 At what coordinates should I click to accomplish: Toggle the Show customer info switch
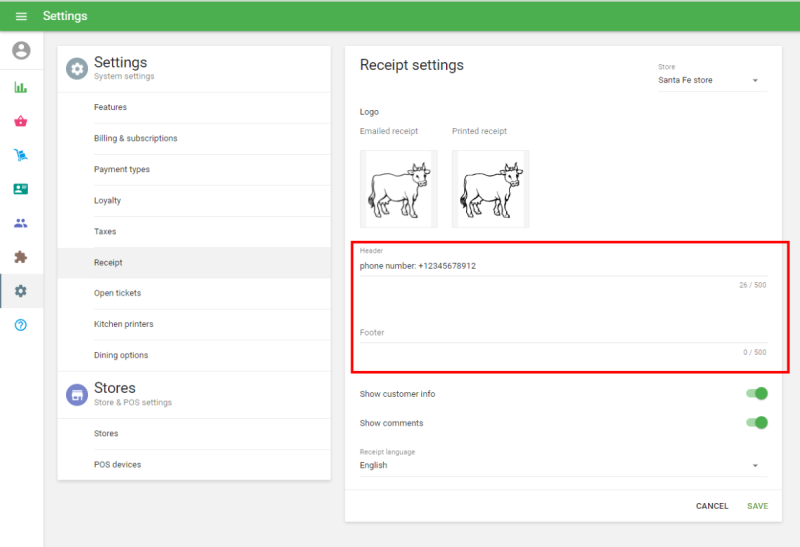pyautogui.click(x=757, y=394)
